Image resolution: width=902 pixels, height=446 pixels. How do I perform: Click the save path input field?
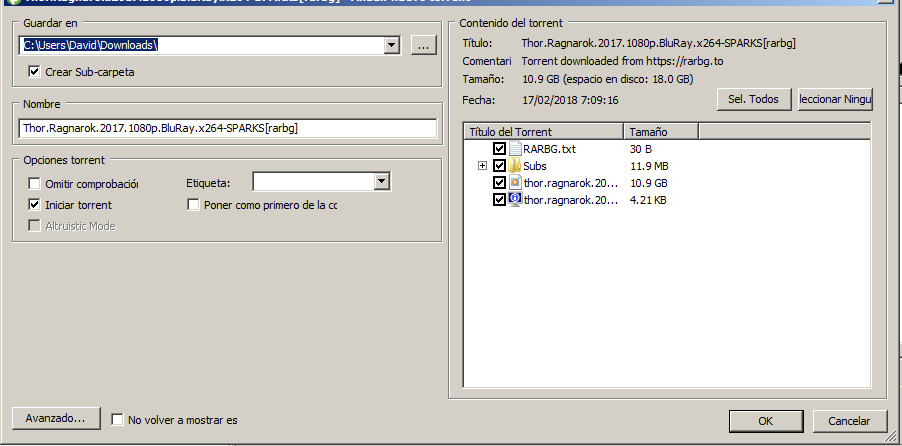click(x=202, y=45)
